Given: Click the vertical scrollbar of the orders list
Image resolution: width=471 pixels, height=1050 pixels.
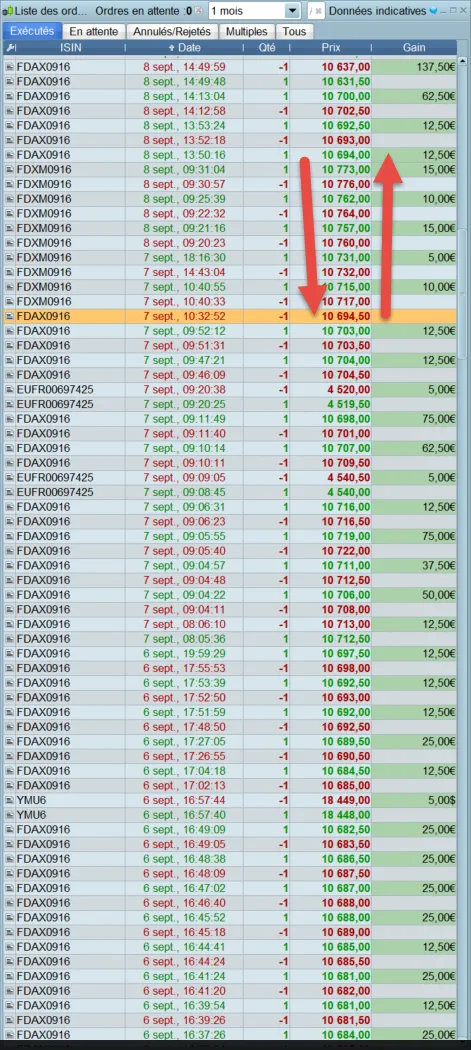Looking at the screenshot, I should (462, 295).
